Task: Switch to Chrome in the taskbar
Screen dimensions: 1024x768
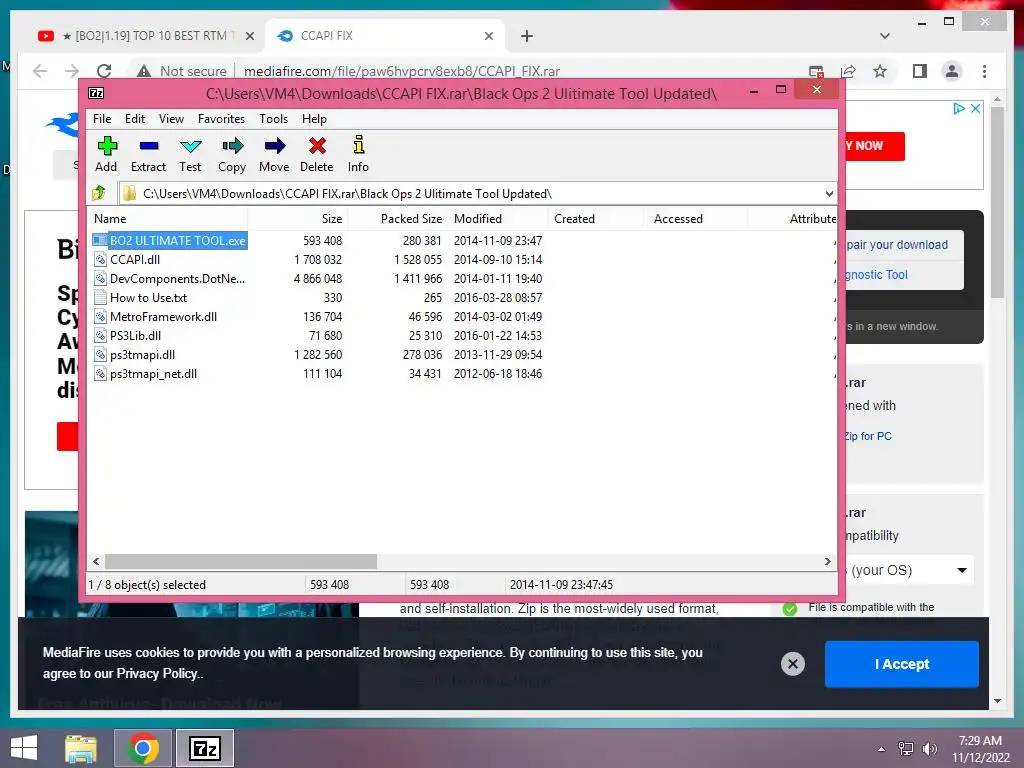Action: [143, 748]
